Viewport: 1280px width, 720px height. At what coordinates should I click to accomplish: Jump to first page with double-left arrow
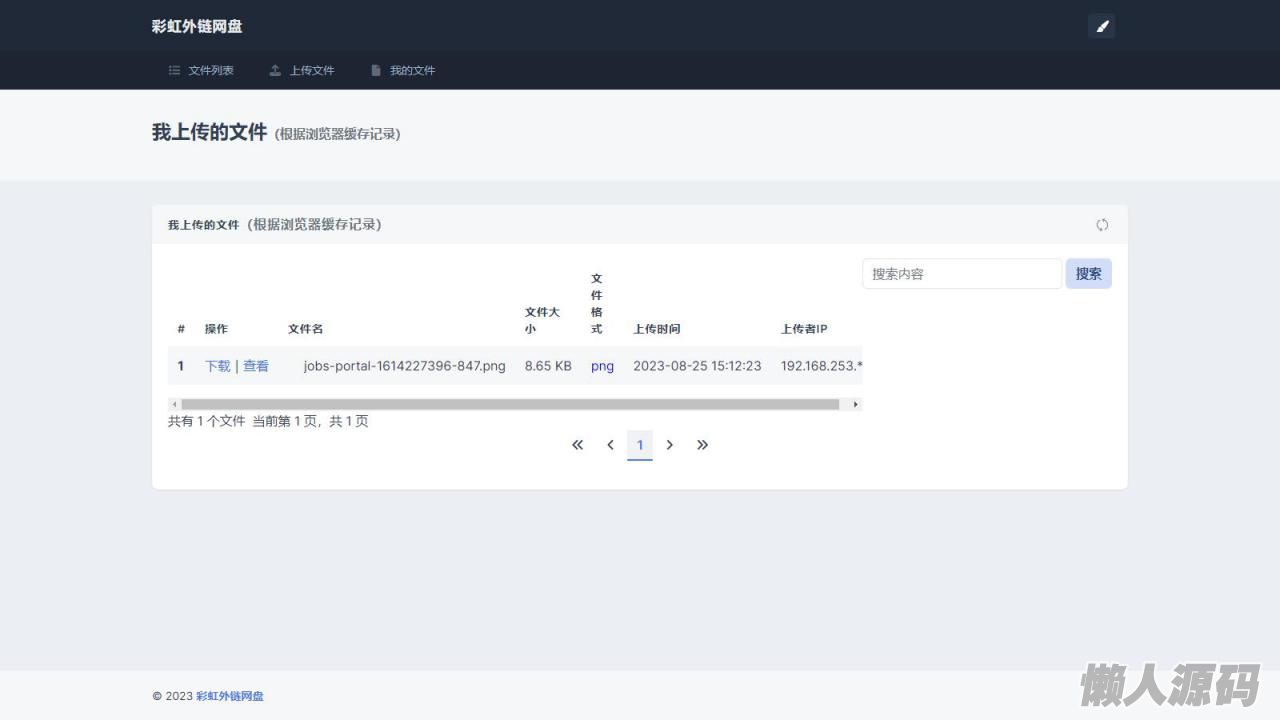click(577, 445)
